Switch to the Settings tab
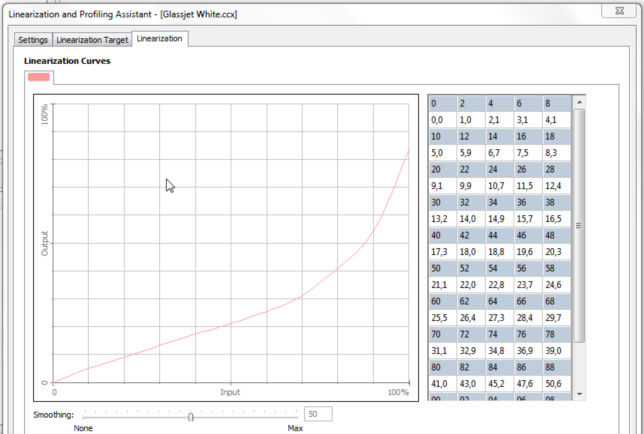 coord(33,39)
